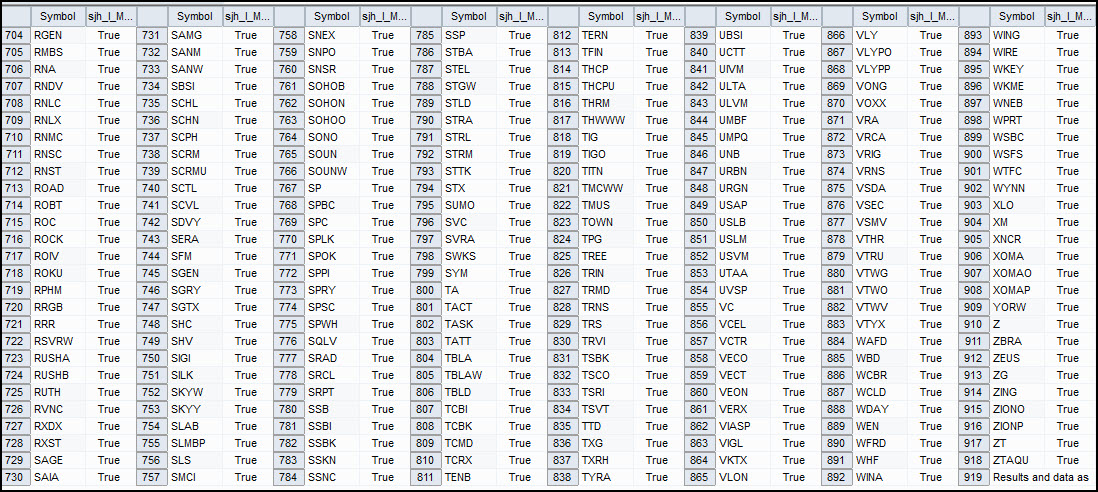This screenshot has height=492, width=1098.
Task: Select the TMUS symbol cell
Action: pos(606,205)
